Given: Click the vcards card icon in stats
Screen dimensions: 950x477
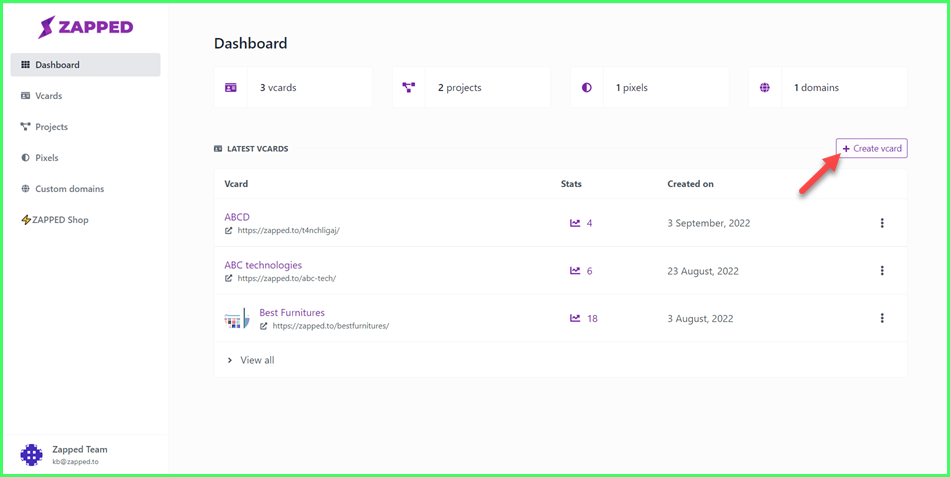Looking at the screenshot, I should 230,88.
